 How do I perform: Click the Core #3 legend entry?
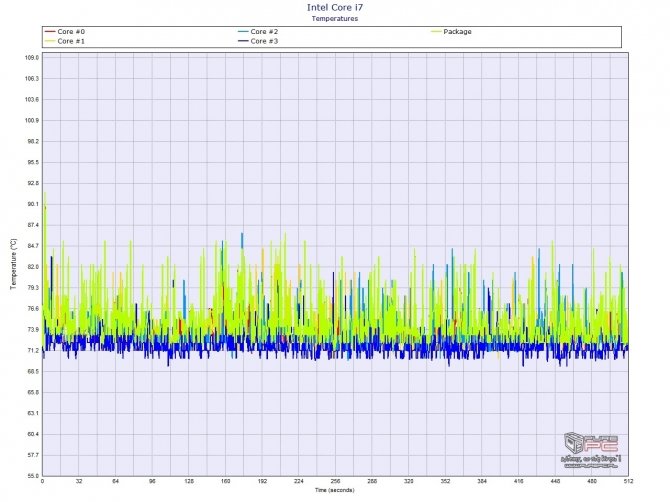258,41
